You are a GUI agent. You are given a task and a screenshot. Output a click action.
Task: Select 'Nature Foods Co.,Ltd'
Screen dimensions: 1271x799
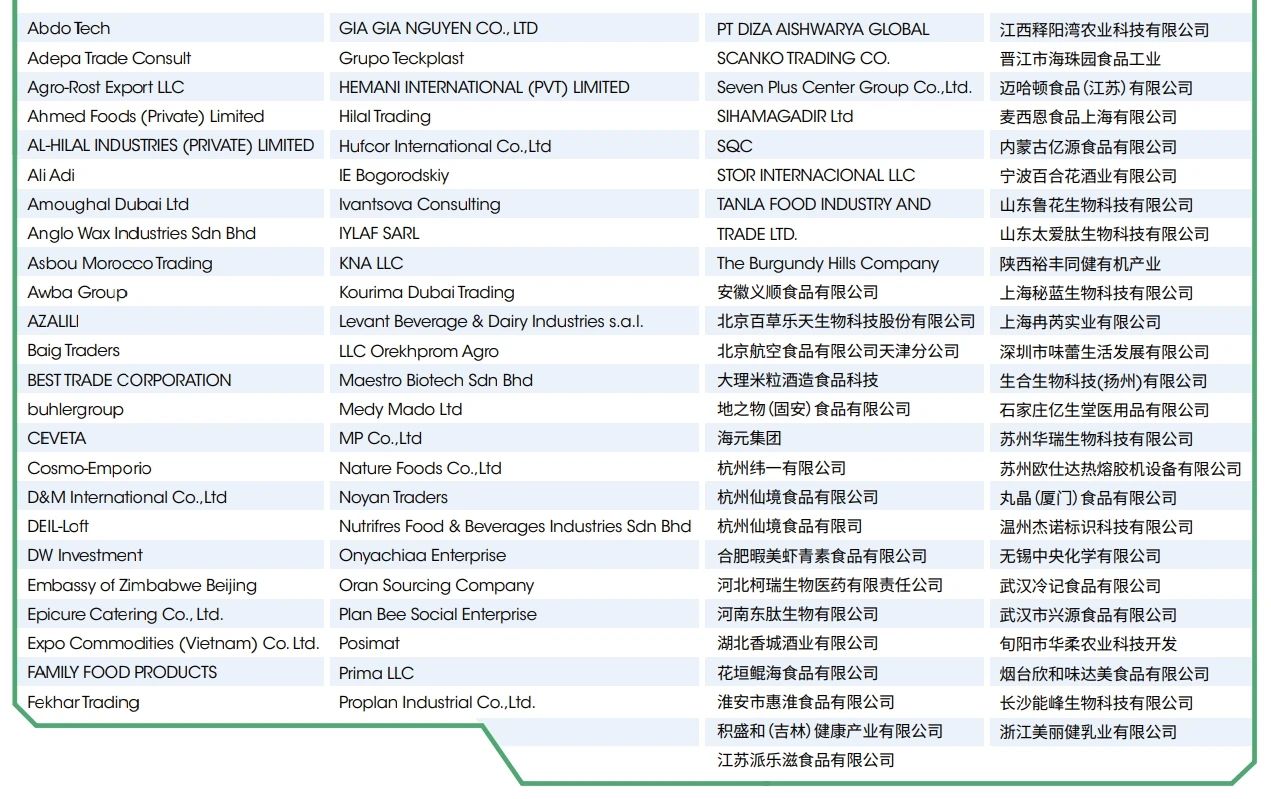(420, 468)
